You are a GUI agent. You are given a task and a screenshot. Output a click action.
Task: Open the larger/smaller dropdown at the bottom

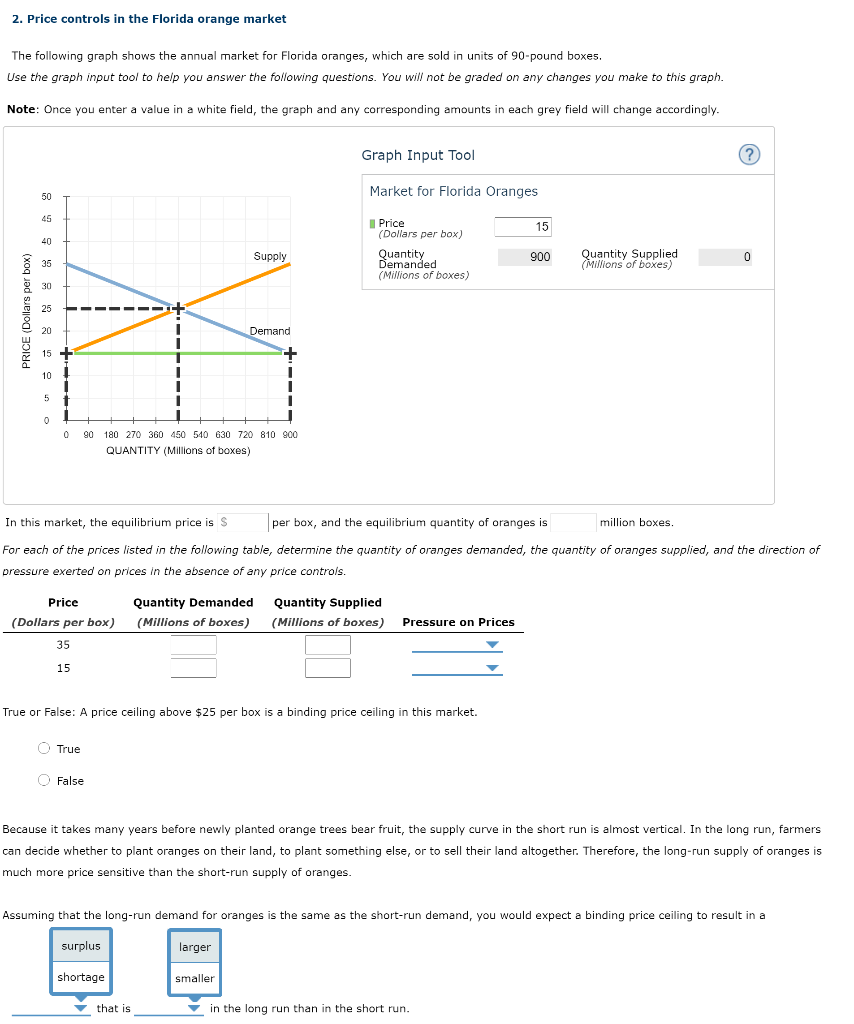pos(194,1010)
